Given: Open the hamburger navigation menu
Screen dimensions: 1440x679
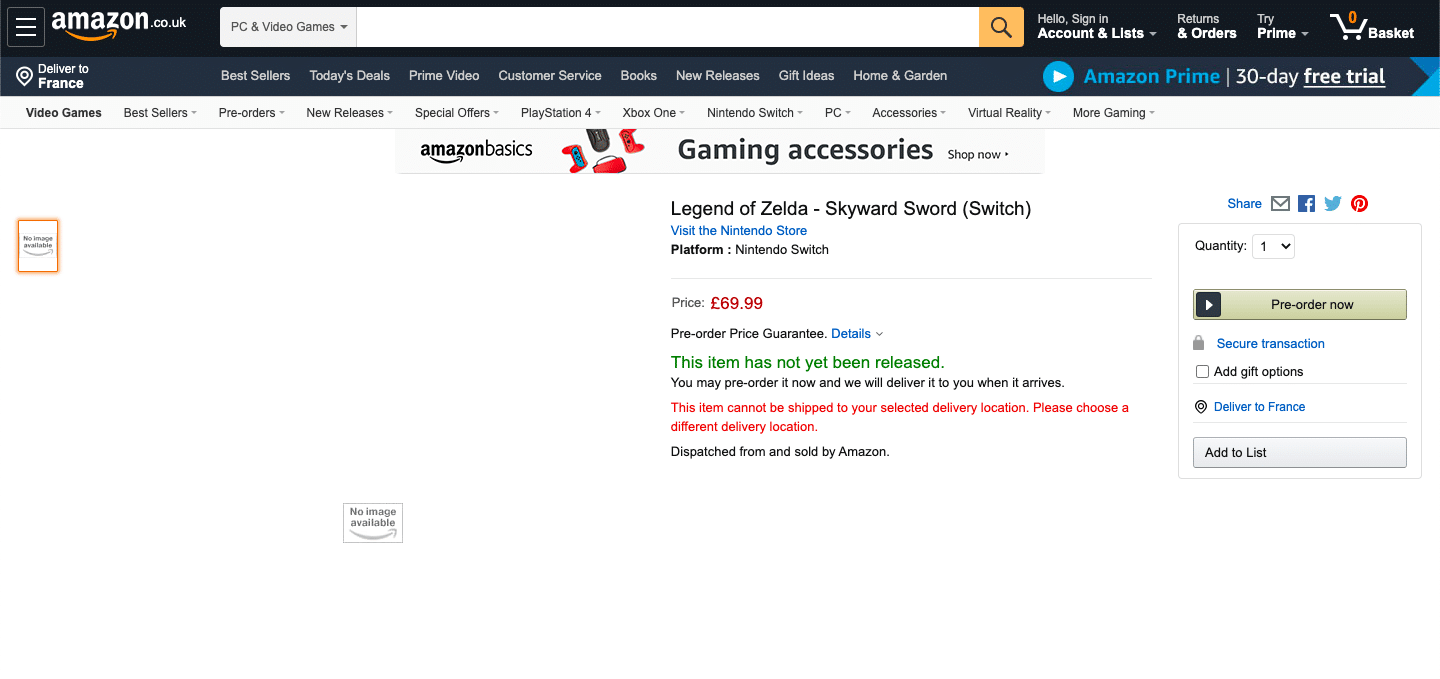Looking at the screenshot, I should pyautogui.click(x=26, y=27).
